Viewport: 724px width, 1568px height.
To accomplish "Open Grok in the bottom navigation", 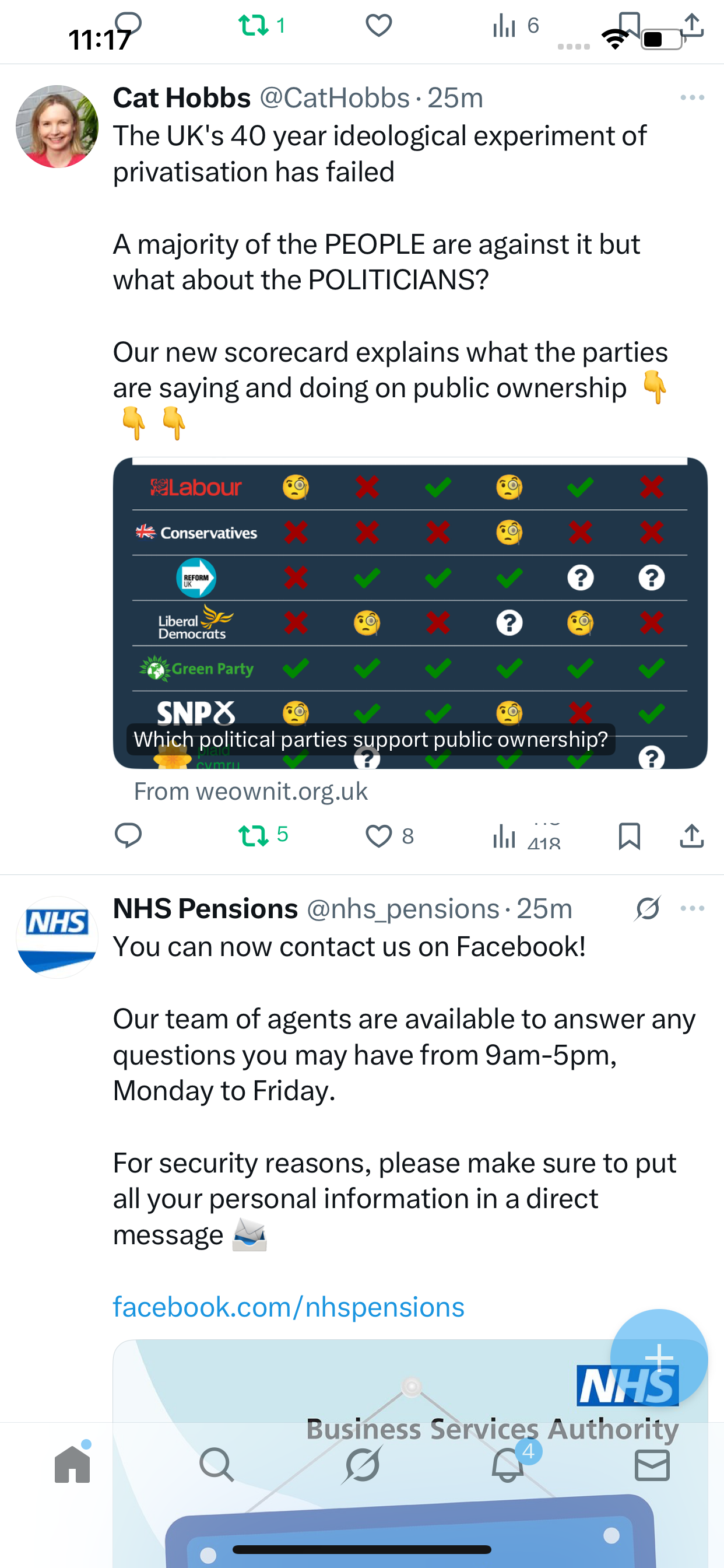I will pyautogui.click(x=362, y=1465).
